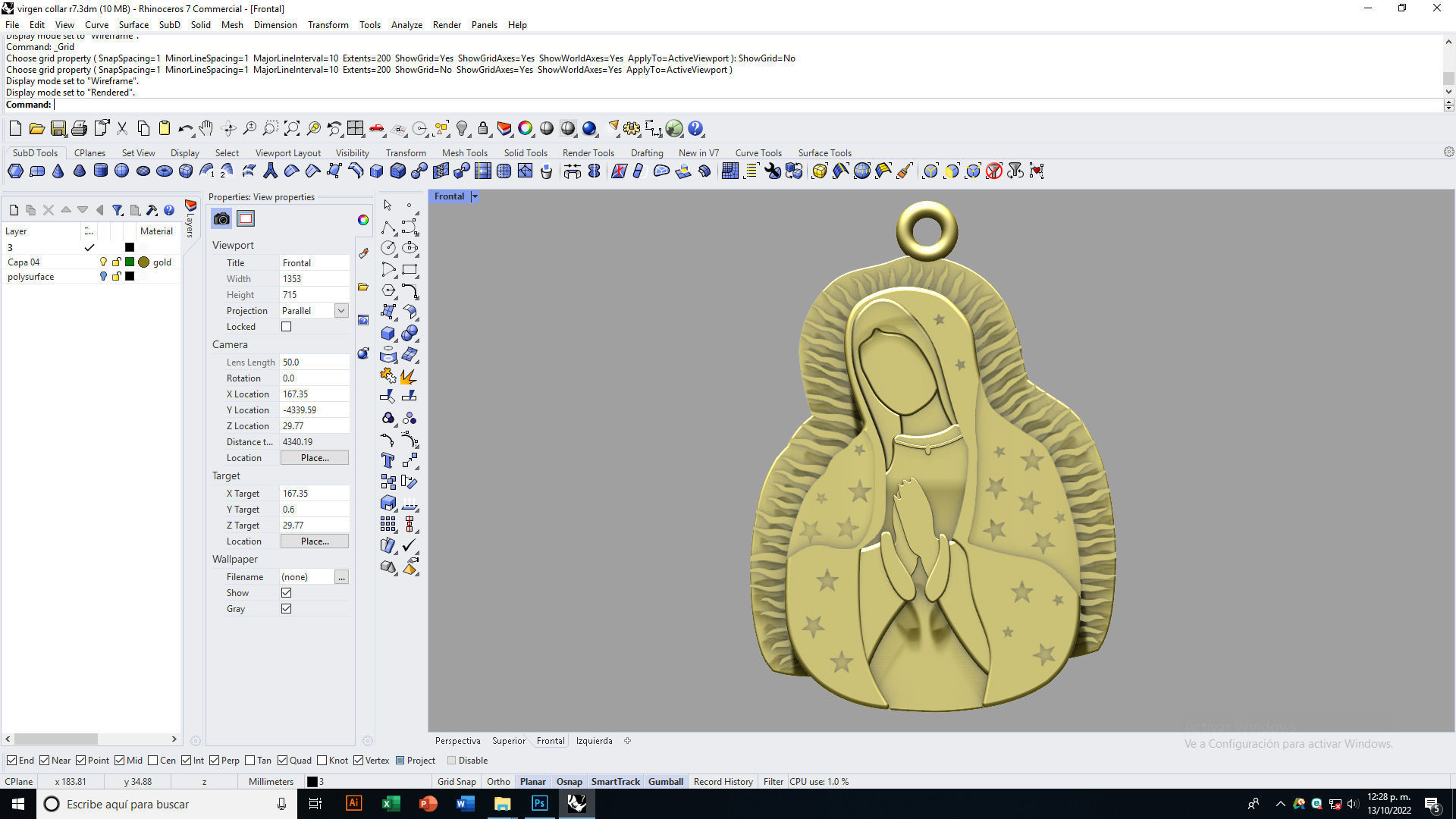Click the New file icon in toolbar

(15, 128)
